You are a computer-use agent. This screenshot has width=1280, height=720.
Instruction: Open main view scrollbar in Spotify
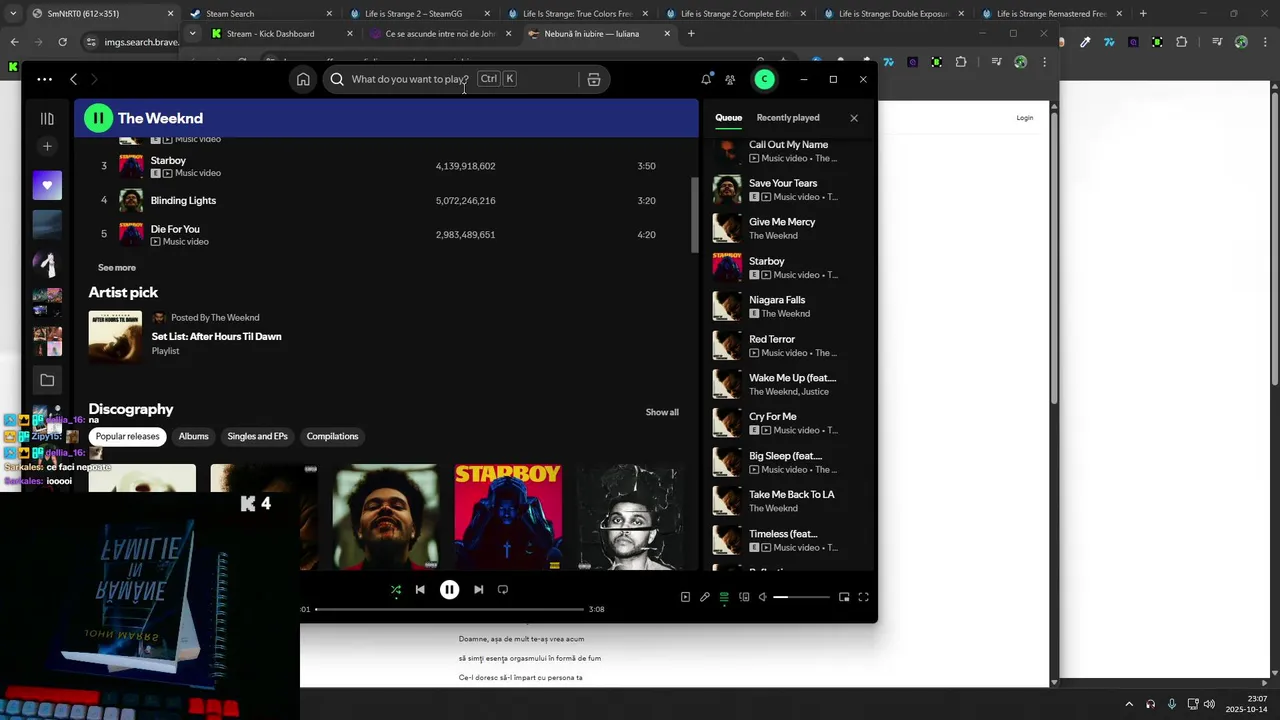tap(695, 215)
